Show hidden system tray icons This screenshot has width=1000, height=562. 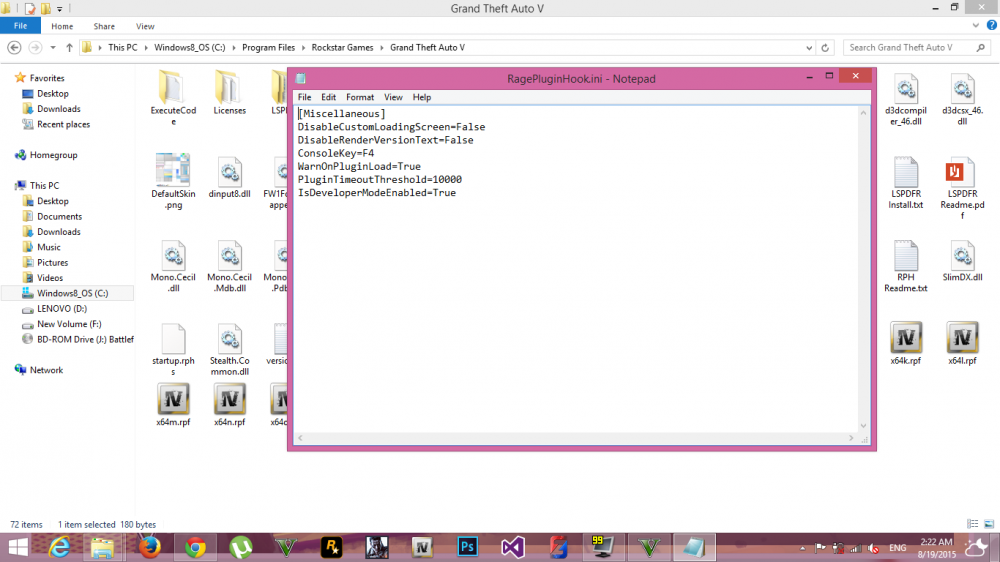802,548
